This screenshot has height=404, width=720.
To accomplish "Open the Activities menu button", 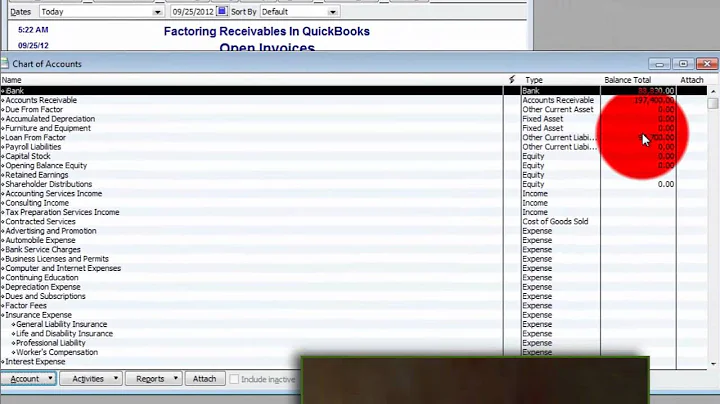I will click(91, 379).
